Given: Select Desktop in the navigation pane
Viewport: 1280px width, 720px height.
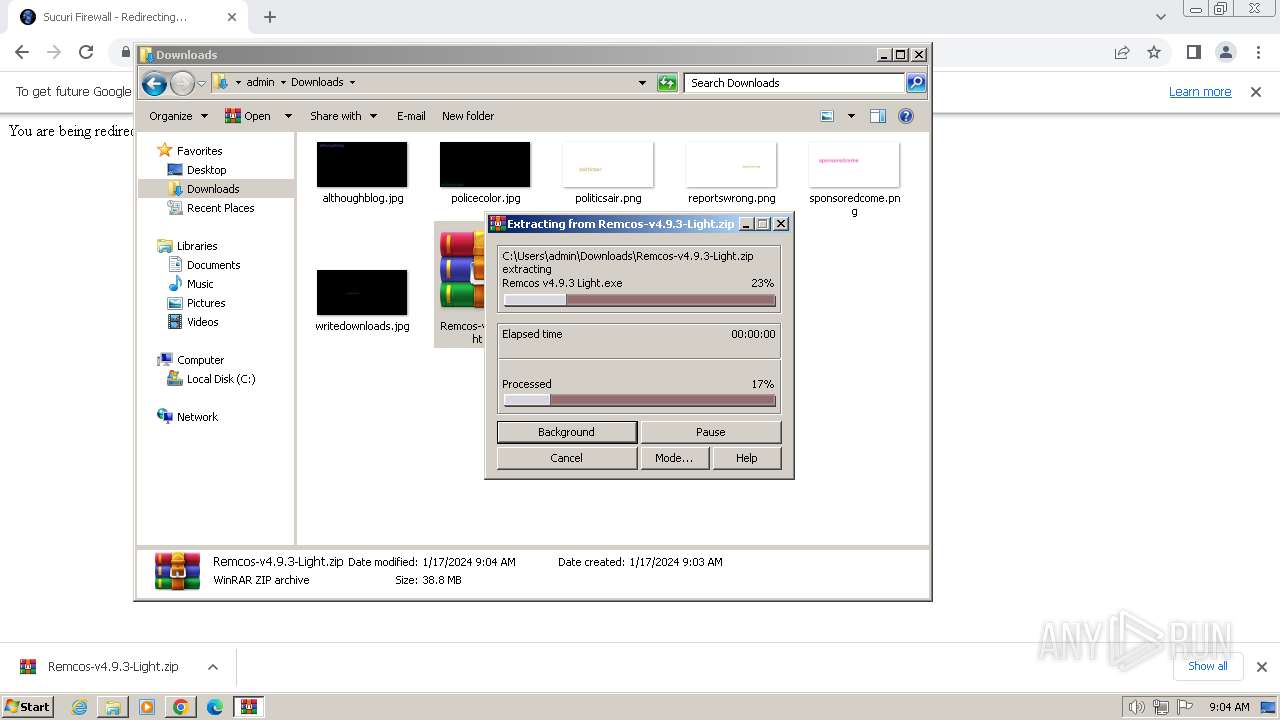Looking at the screenshot, I should pyautogui.click(x=206, y=170).
